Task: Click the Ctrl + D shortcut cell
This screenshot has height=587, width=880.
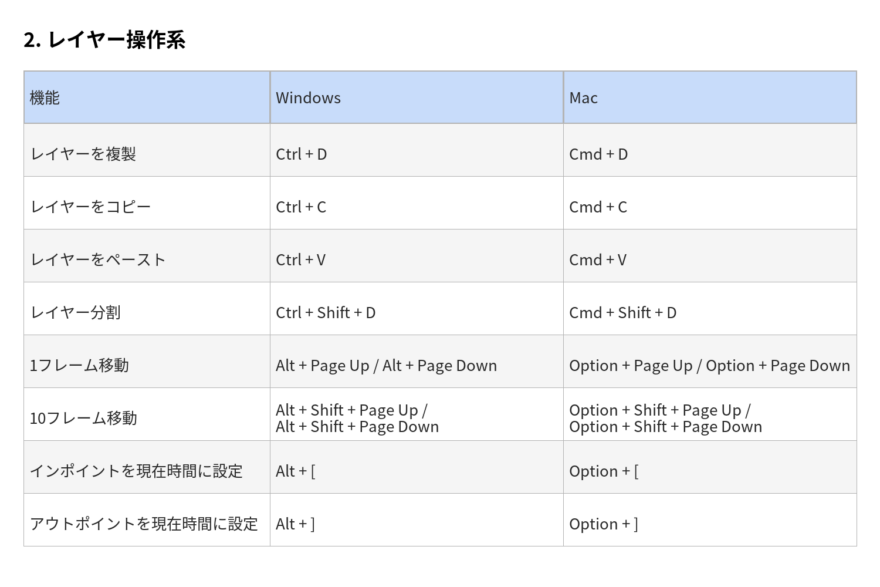Action: point(301,154)
